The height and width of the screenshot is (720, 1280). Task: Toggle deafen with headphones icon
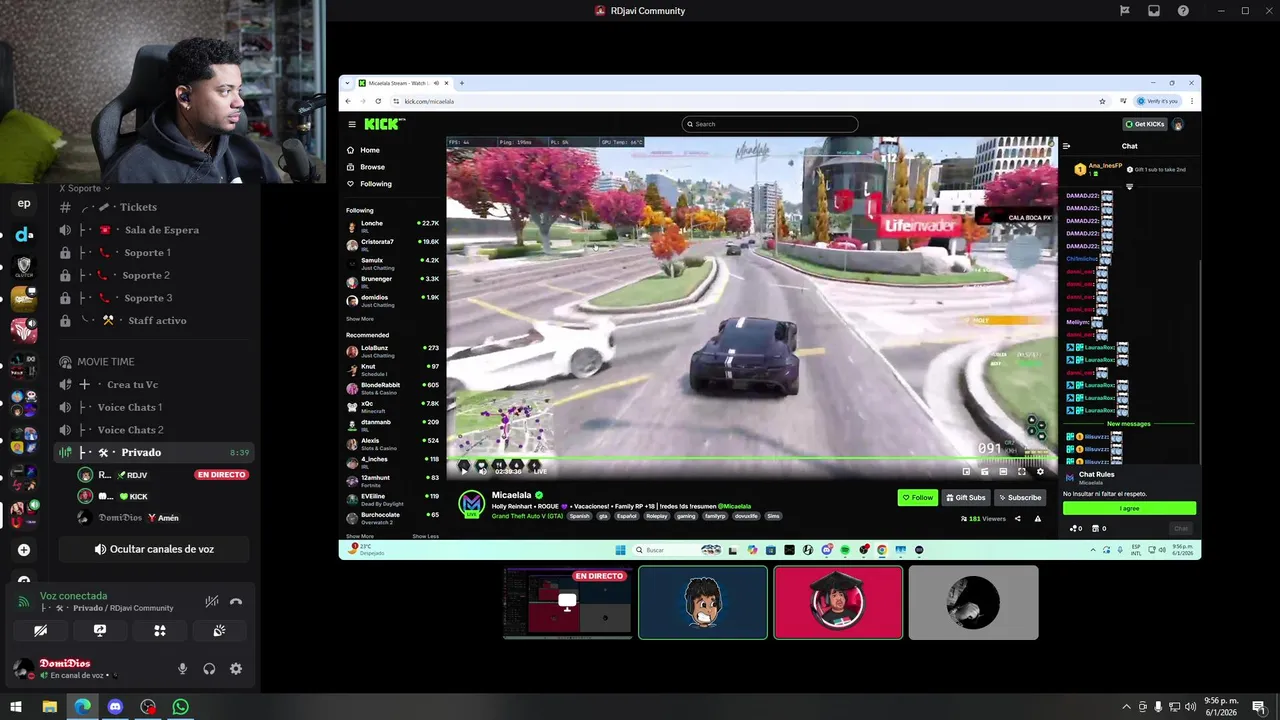click(209, 669)
